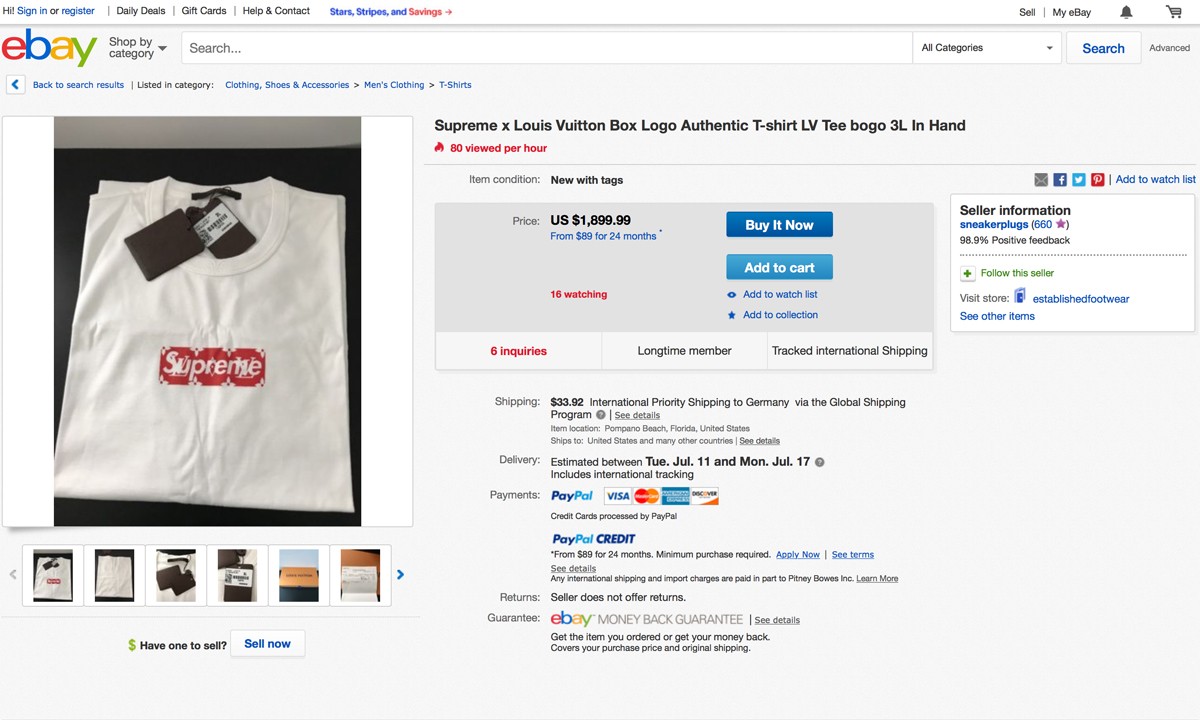The height and width of the screenshot is (720, 1200).
Task: Open the sneakerplugs seller profile link
Action: point(994,225)
